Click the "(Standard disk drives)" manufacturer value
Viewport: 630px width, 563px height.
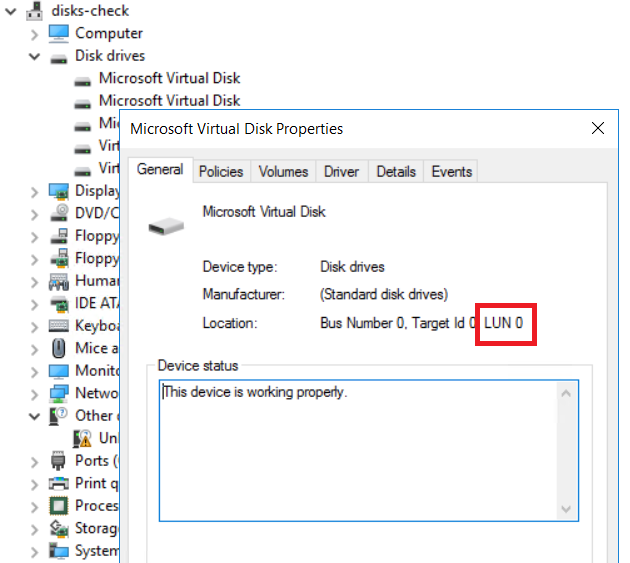(x=384, y=295)
